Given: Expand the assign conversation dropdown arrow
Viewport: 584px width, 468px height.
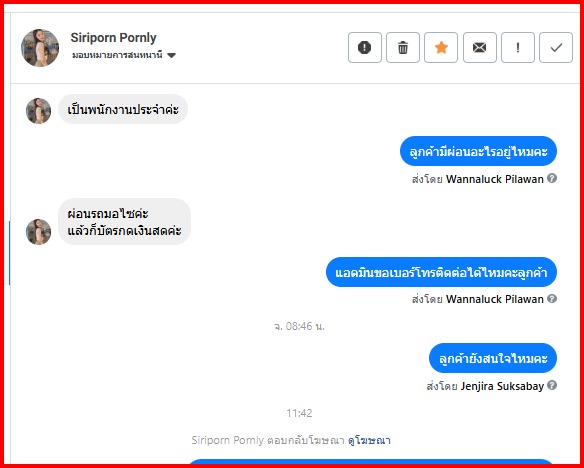Looking at the screenshot, I should [x=171, y=55].
